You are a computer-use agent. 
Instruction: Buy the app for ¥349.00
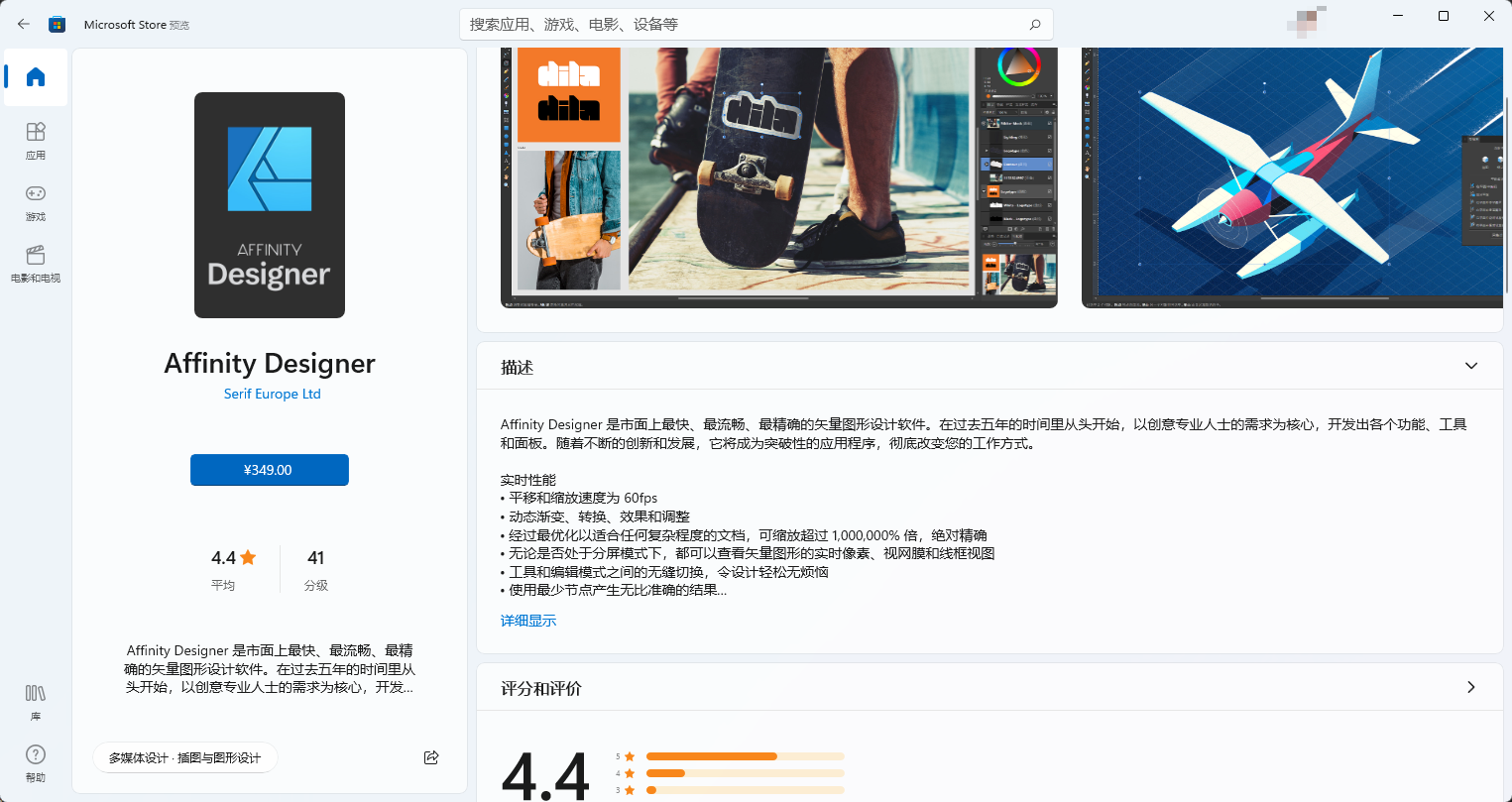coord(270,470)
